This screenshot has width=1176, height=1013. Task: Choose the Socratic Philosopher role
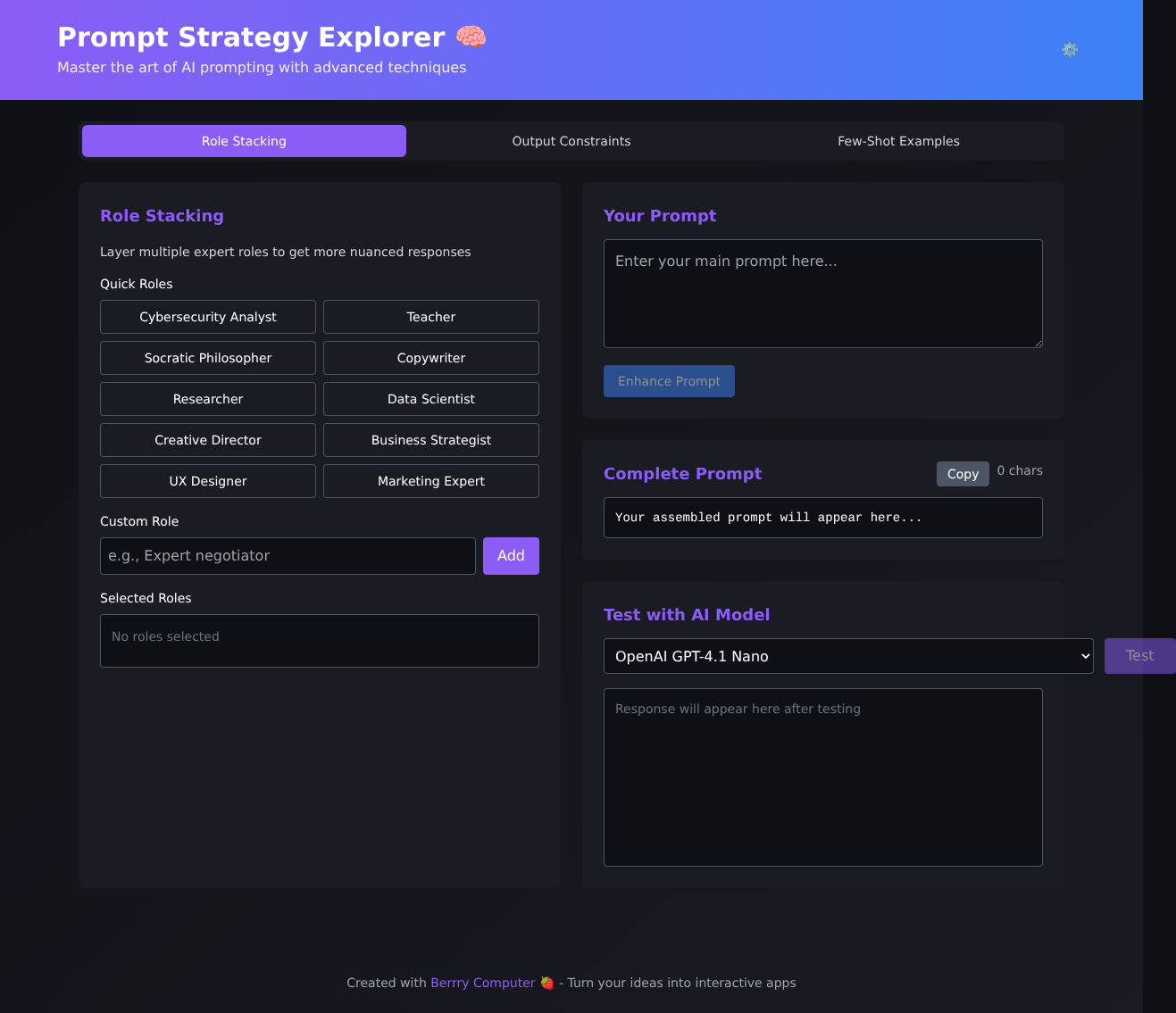coord(207,357)
